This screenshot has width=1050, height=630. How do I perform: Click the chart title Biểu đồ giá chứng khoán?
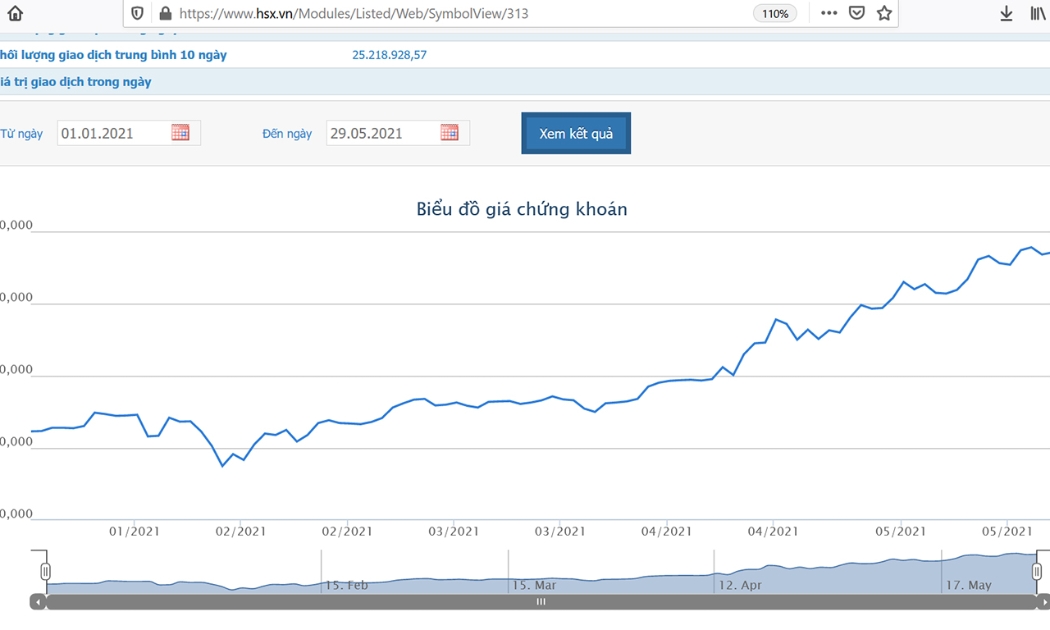point(522,209)
